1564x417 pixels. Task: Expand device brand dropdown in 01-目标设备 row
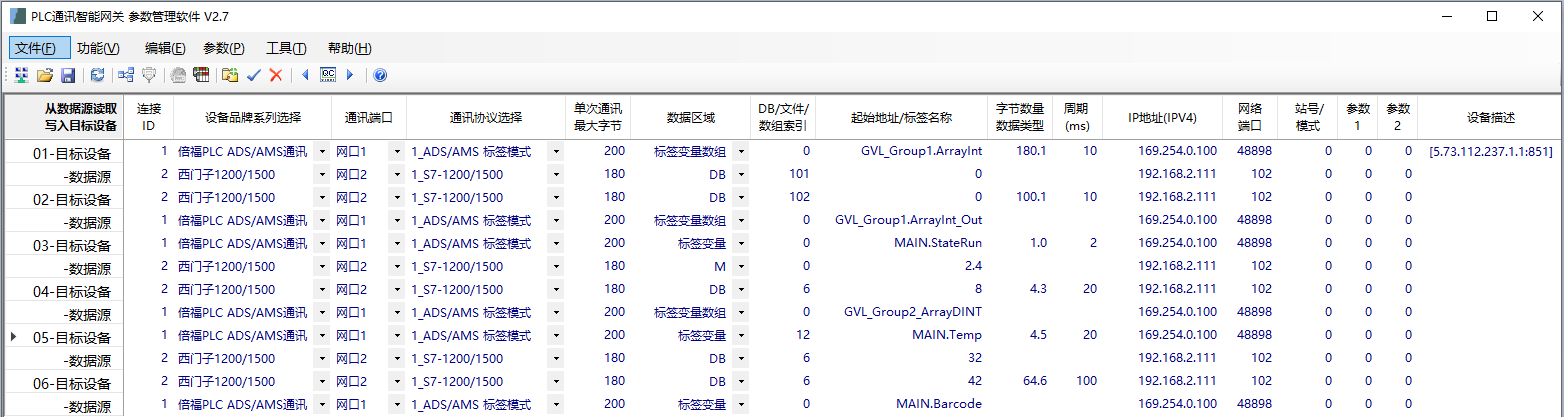coord(321,152)
